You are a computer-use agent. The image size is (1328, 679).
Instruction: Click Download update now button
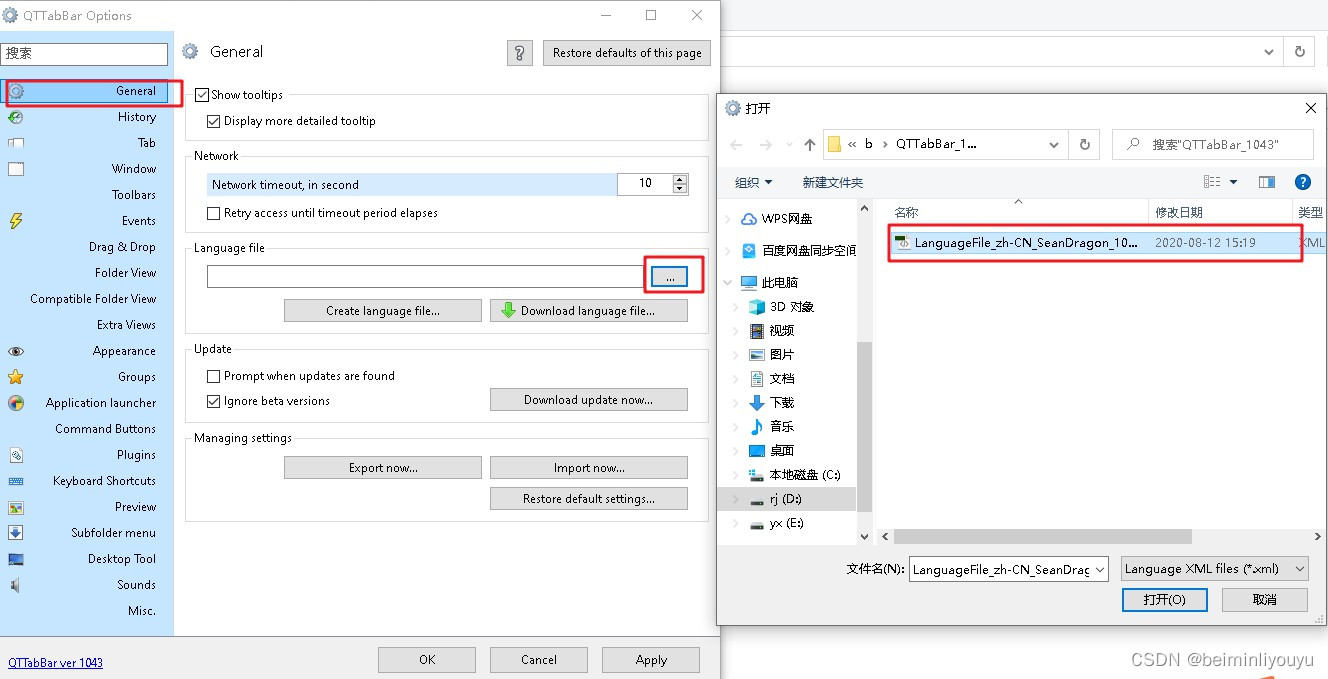tap(589, 400)
